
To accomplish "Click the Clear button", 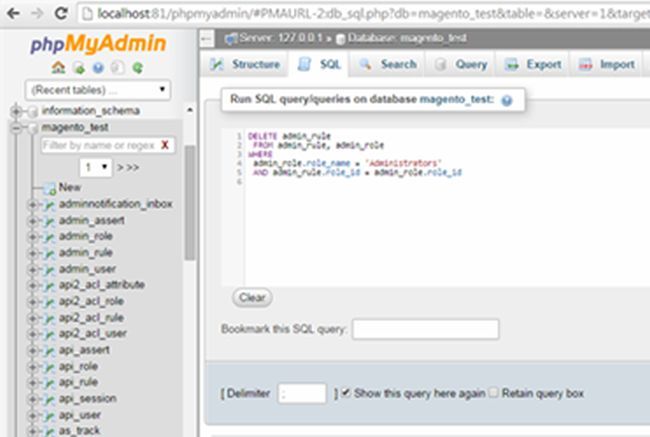I will click(x=252, y=297).
